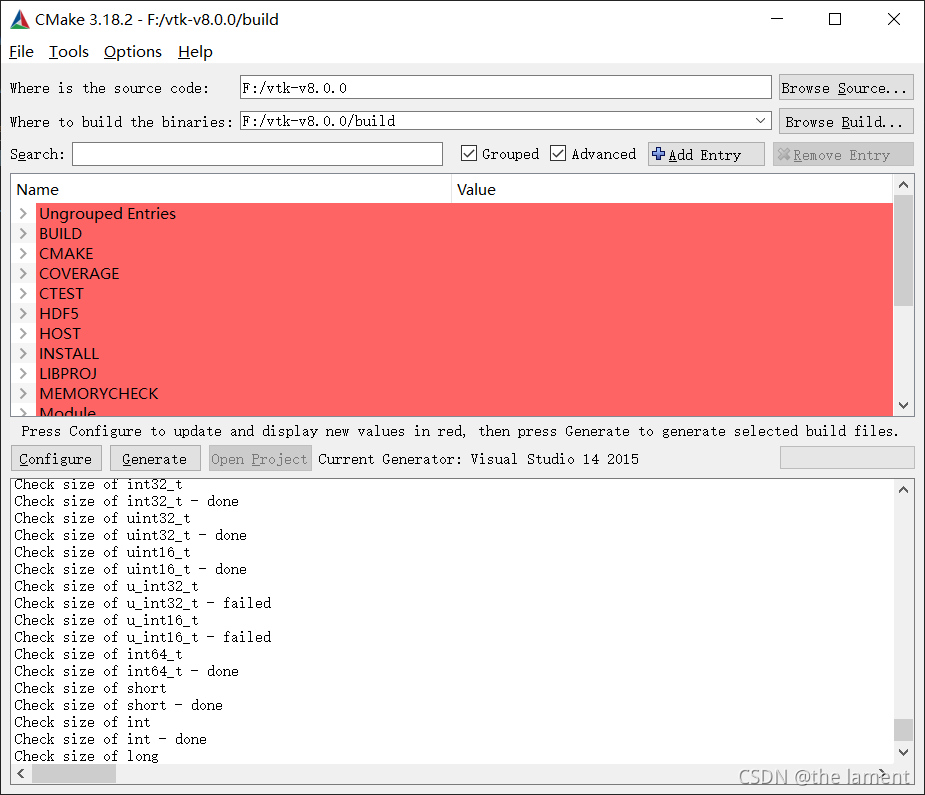Click the cache entries vertical scrollbar thumb

tap(903, 251)
